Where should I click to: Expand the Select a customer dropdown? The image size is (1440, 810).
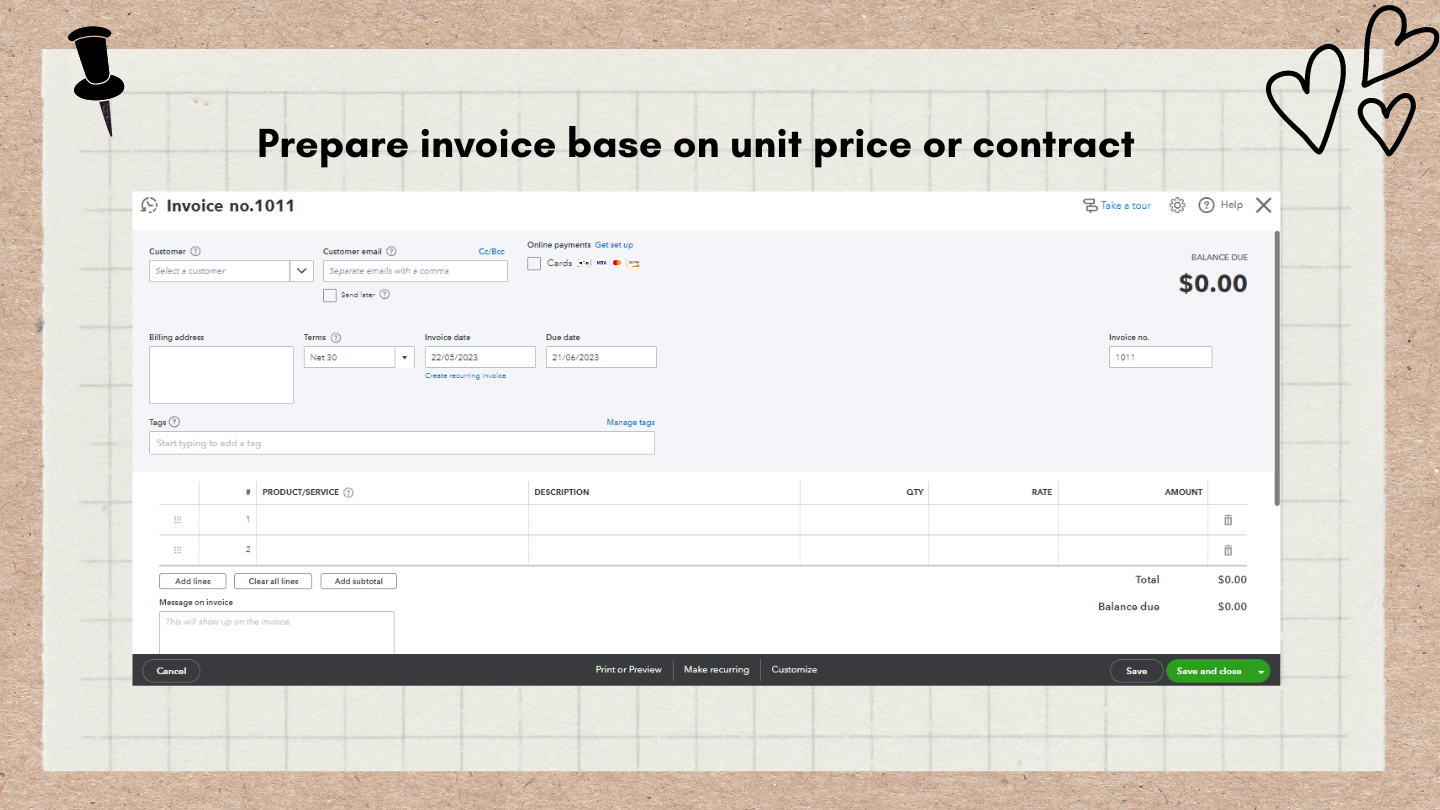302,271
